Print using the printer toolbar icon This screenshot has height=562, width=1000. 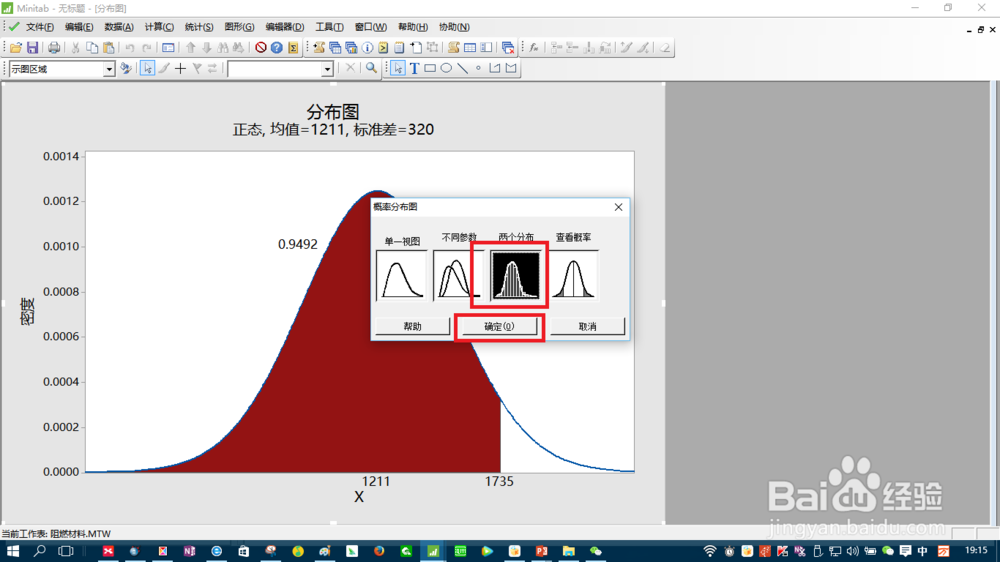pos(54,48)
